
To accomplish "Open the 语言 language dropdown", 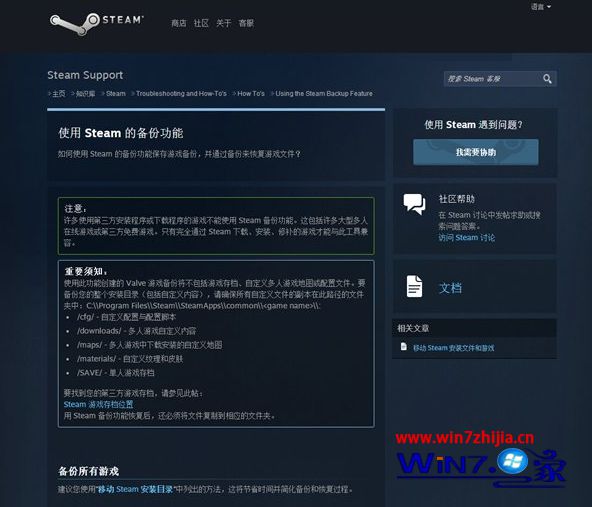I will 541,7.
